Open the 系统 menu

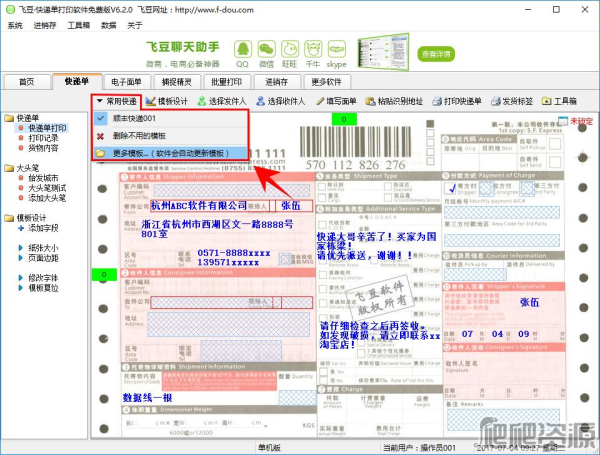[15, 25]
